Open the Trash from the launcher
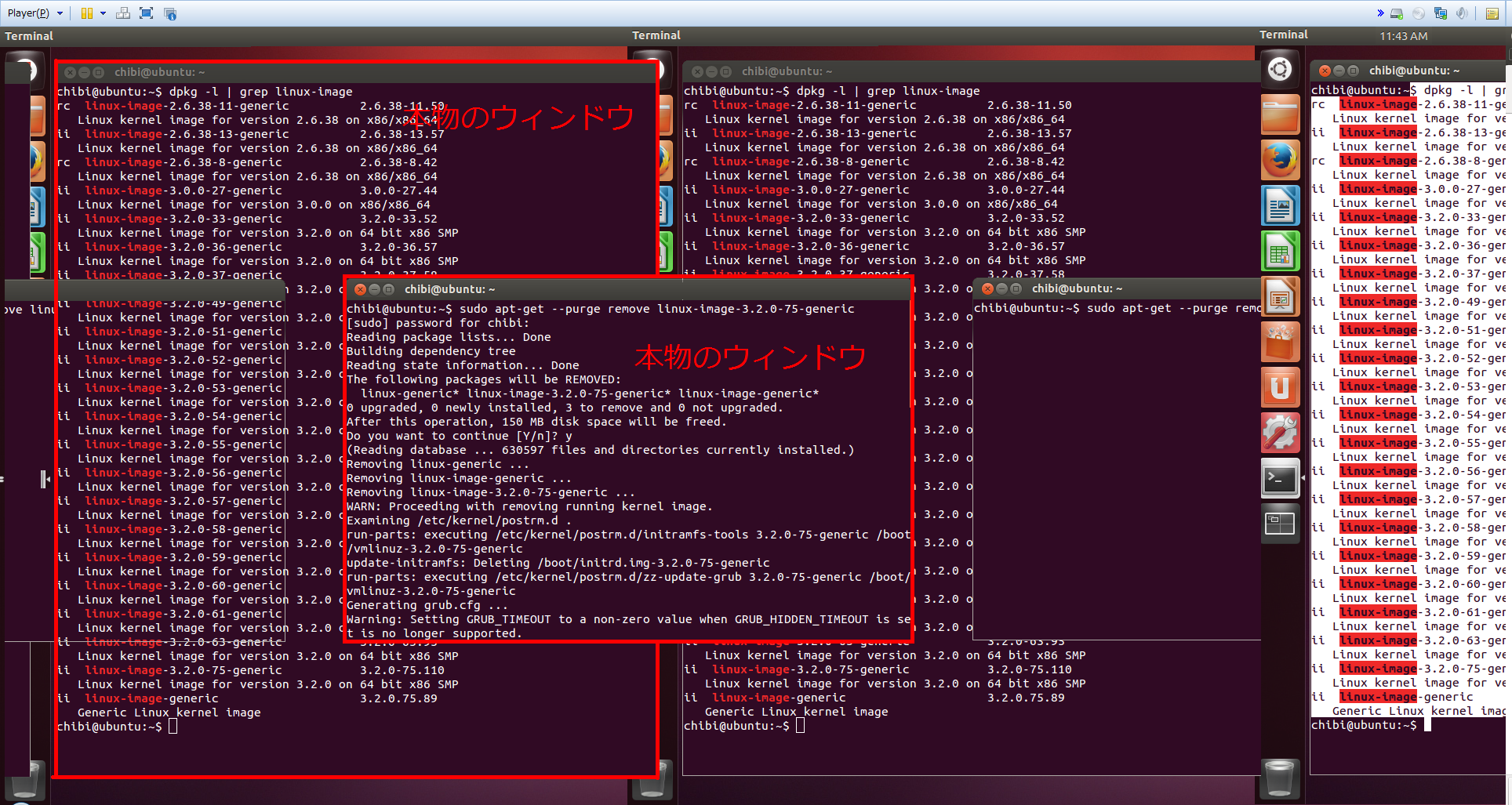 [1280, 779]
